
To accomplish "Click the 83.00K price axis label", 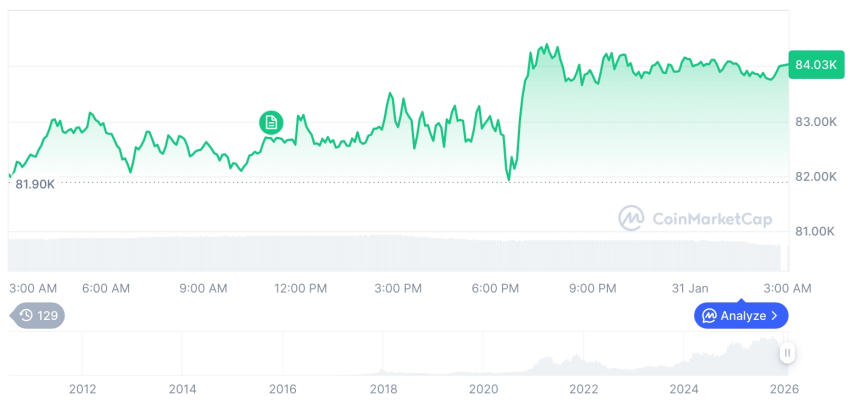I will 815,122.
